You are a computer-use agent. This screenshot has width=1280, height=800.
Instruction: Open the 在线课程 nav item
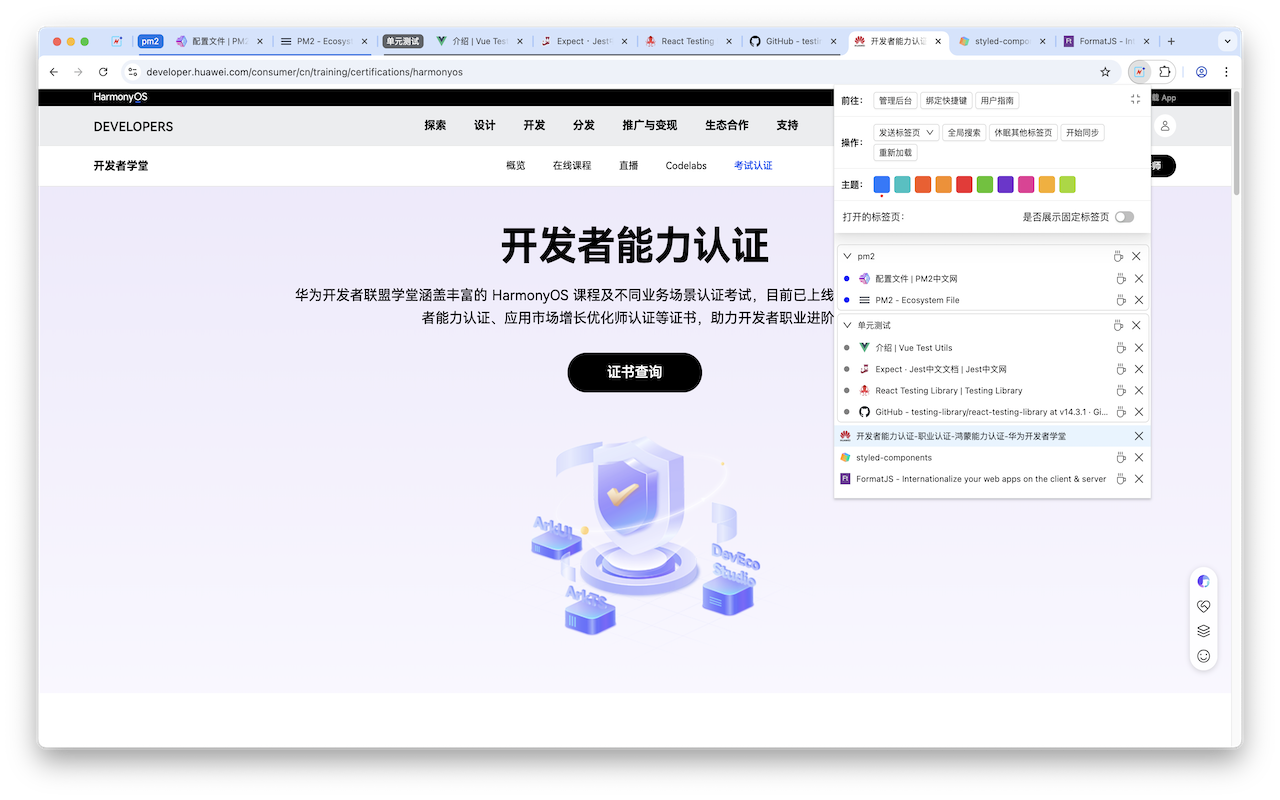572,166
